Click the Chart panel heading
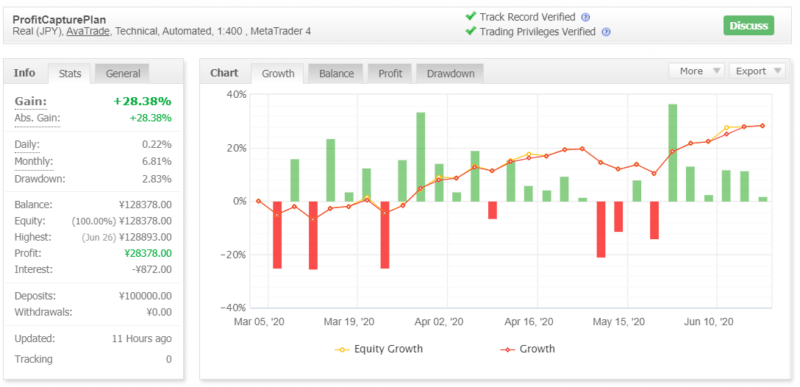This screenshot has width=800, height=387. (224, 73)
